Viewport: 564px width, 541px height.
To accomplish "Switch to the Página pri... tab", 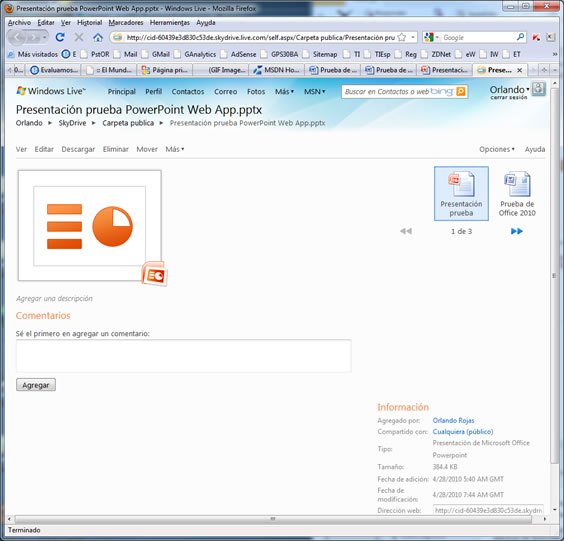I will [165, 70].
